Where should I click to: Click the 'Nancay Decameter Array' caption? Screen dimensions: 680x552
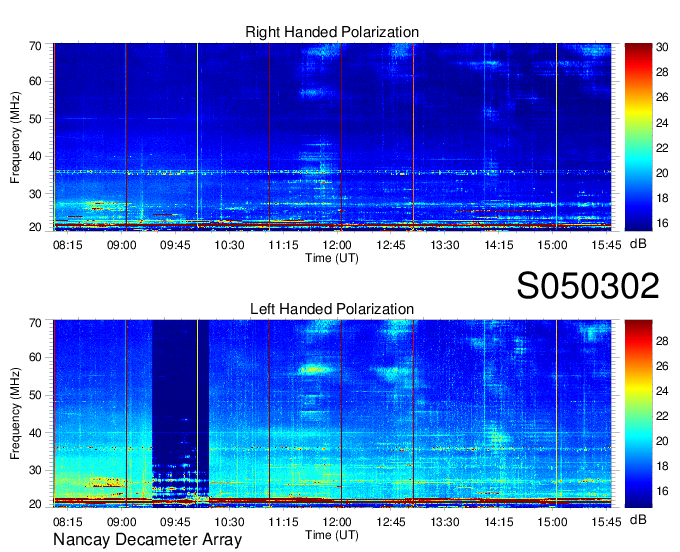click(147, 539)
